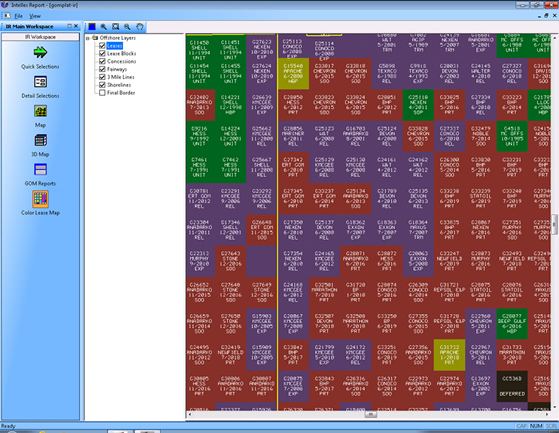Select the Zoom Window tool
The height and width of the screenshot is (433, 559).
116,27
